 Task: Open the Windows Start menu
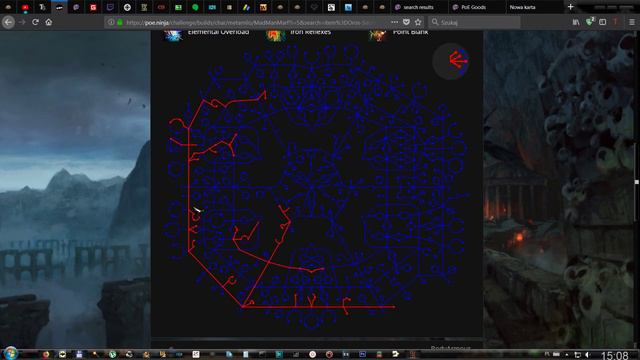(10, 353)
